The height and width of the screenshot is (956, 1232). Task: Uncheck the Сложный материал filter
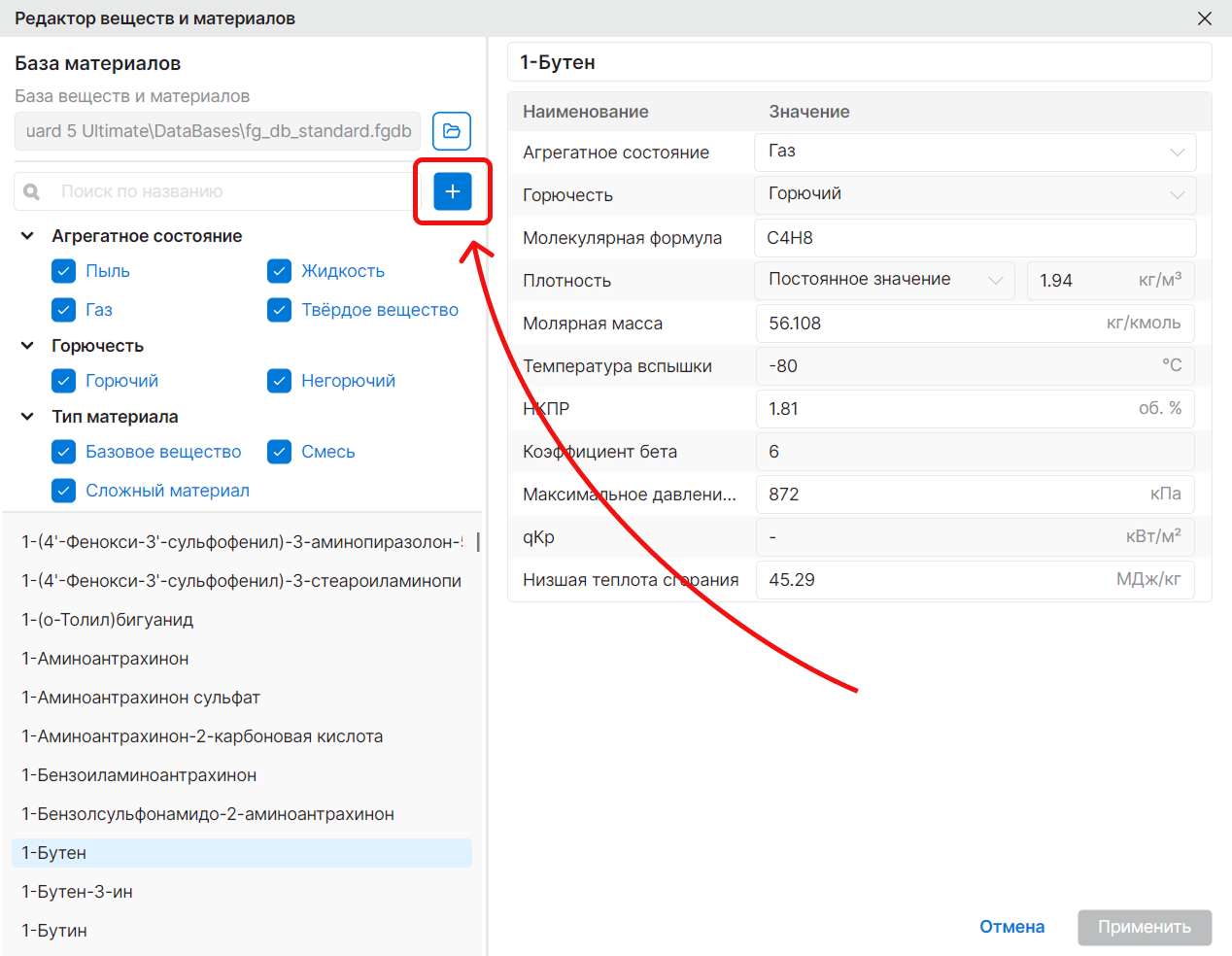click(63, 491)
